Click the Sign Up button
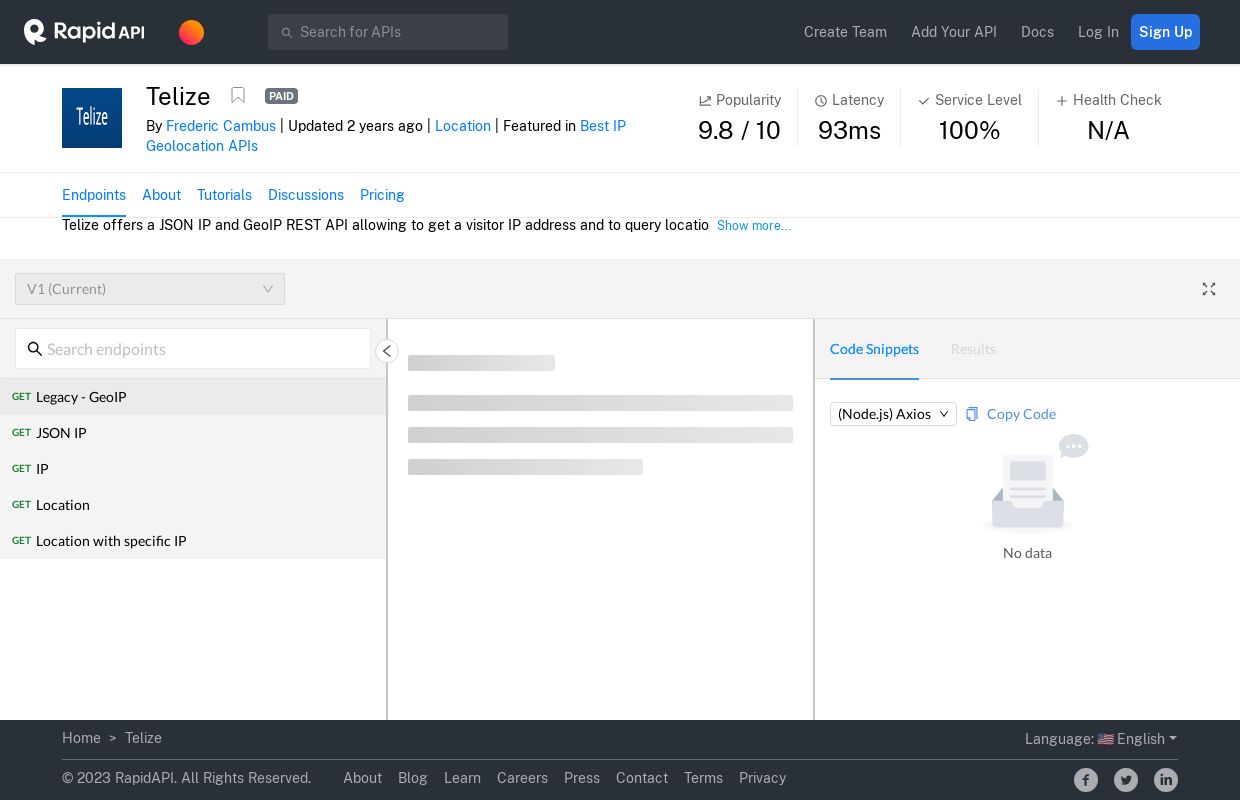1240x800 pixels. tap(1165, 32)
